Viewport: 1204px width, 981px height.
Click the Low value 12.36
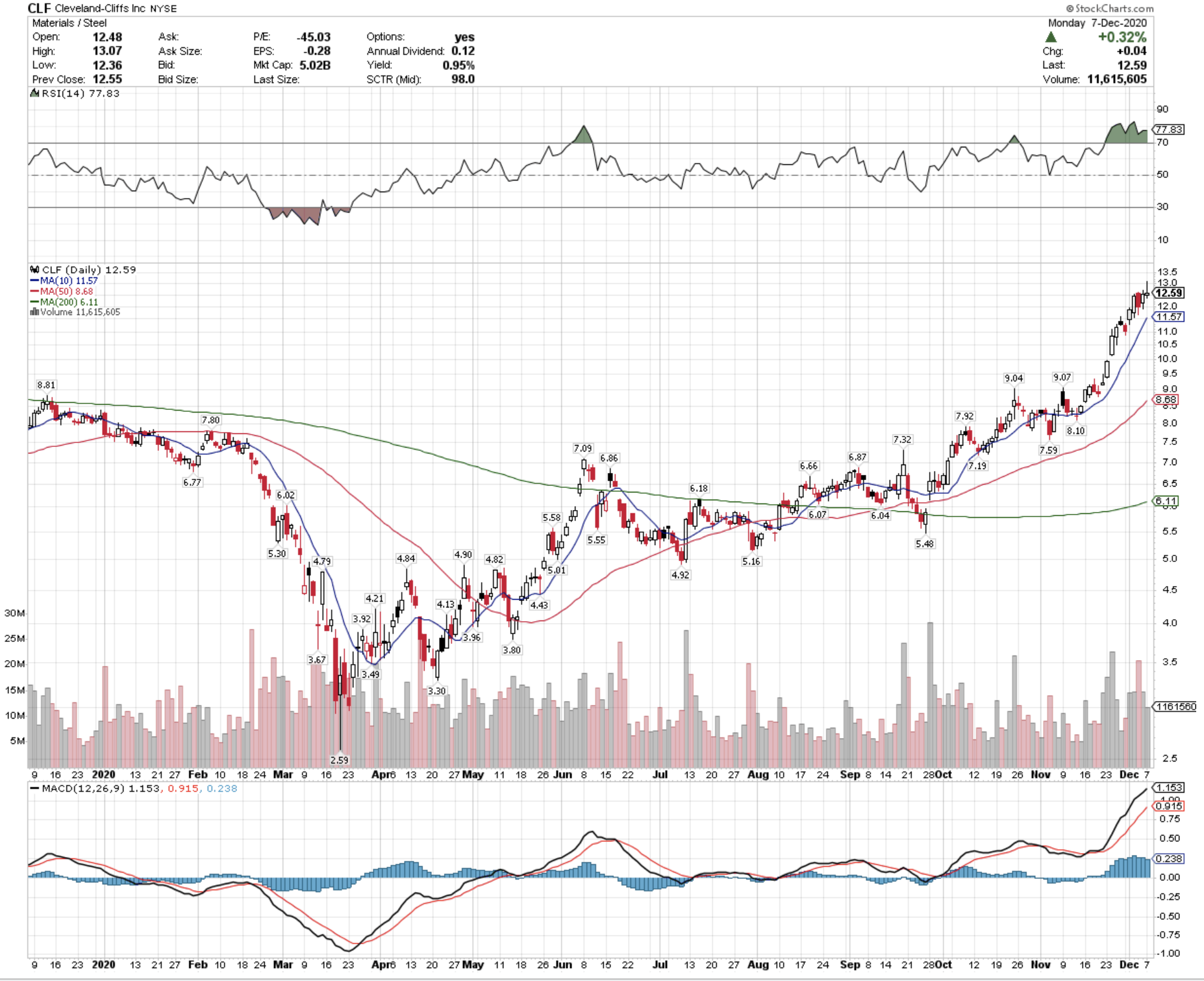[107, 65]
